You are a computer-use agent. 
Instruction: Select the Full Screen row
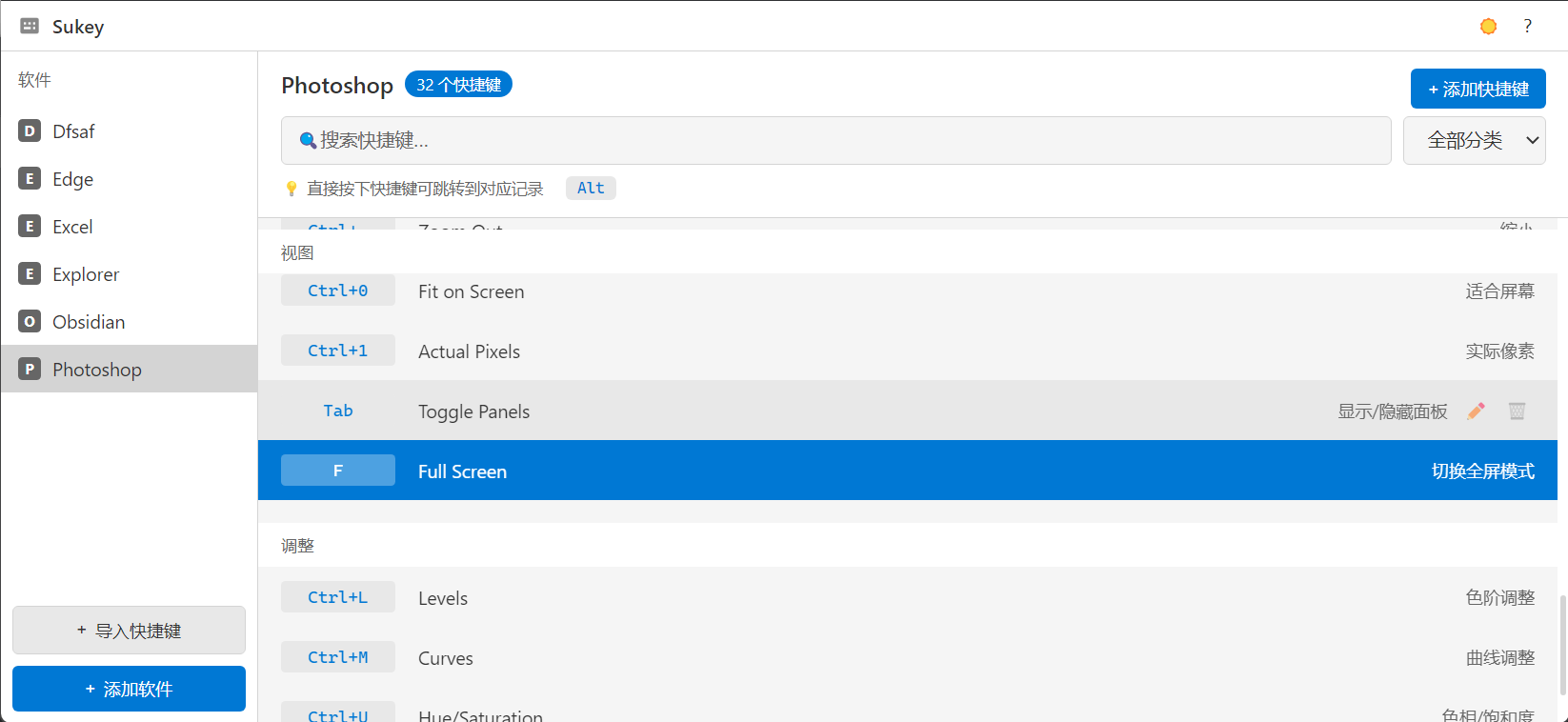pos(908,471)
